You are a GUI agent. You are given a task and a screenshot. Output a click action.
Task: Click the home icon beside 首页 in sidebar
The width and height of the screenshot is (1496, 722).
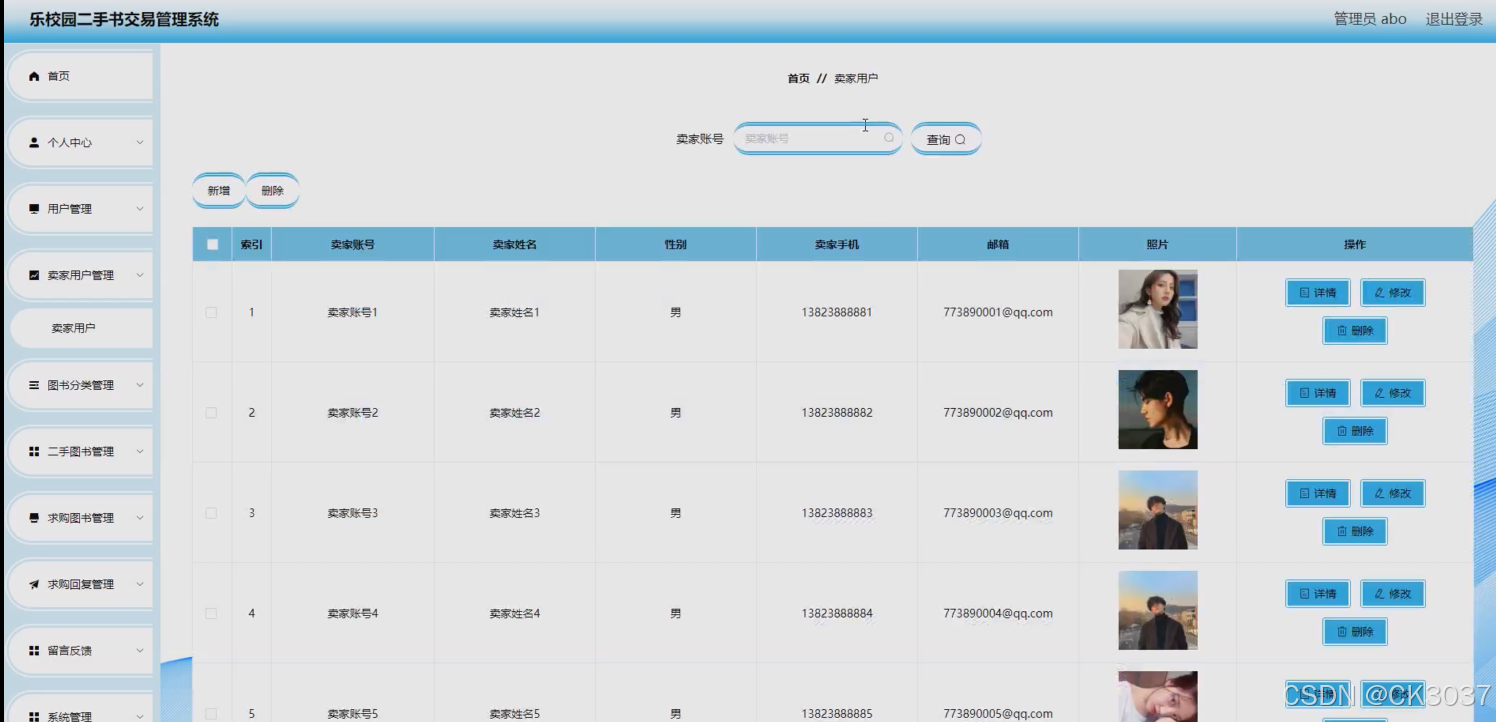(x=34, y=76)
